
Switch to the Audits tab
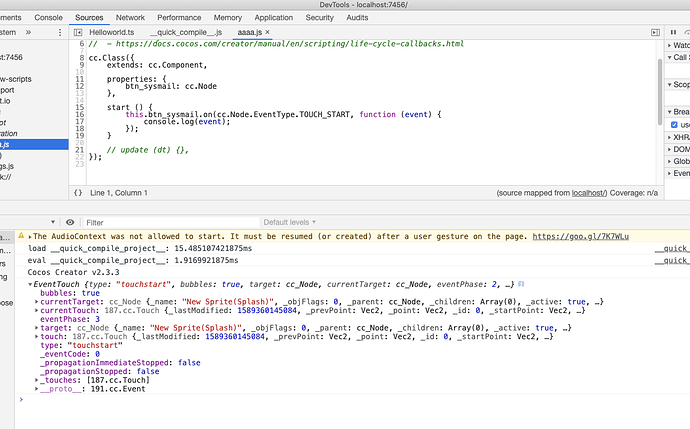[x=357, y=18]
